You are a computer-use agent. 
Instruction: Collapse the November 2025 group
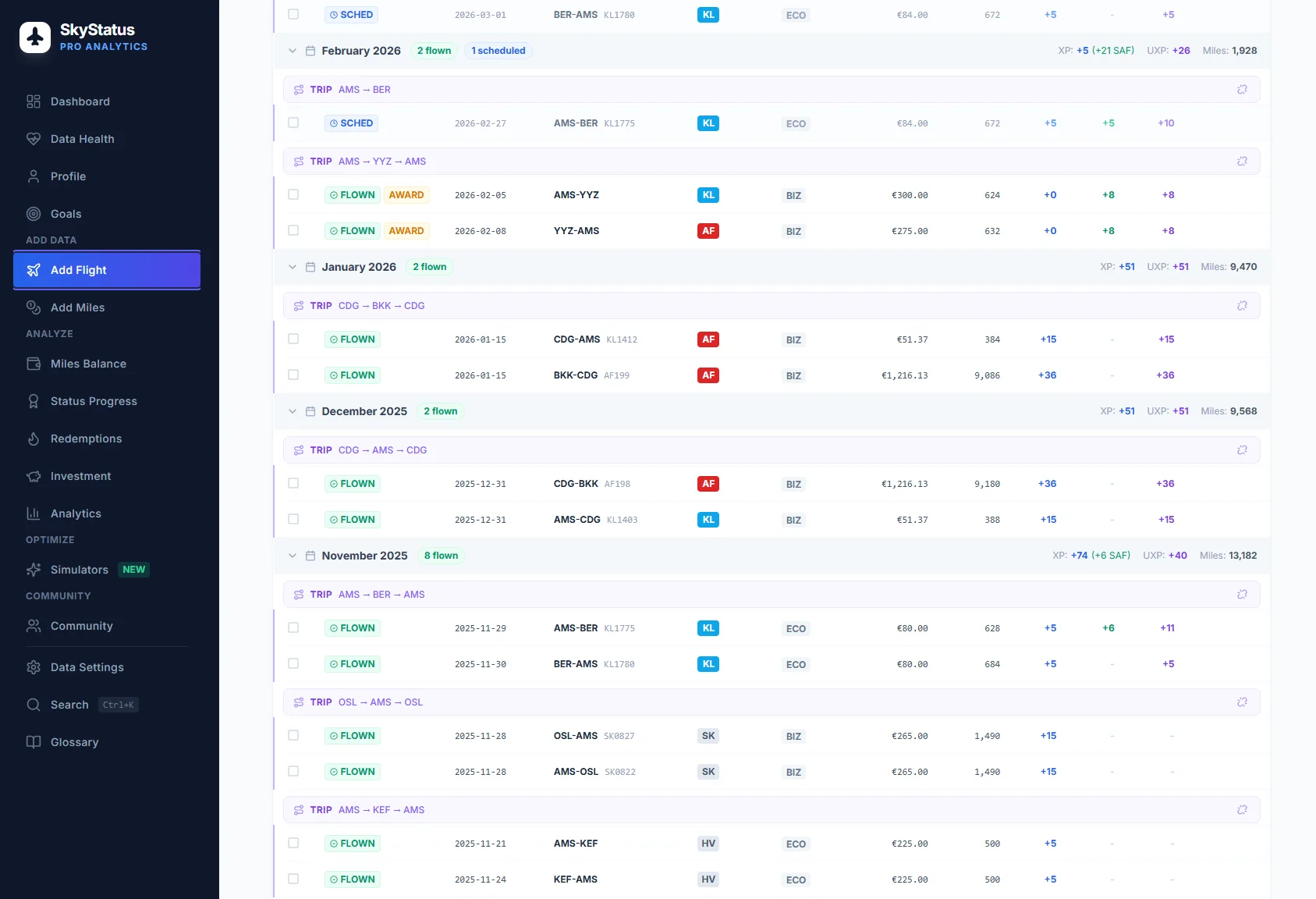coord(293,556)
